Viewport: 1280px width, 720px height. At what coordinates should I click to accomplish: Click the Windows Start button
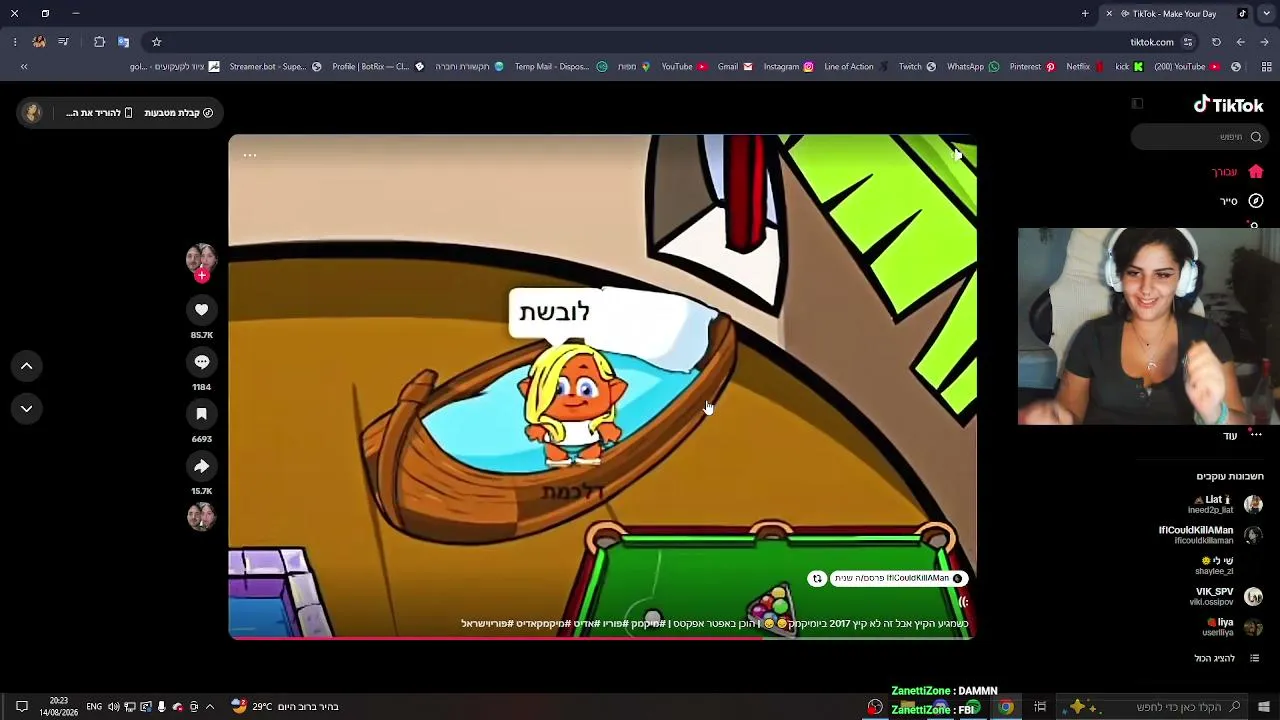point(1264,707)
